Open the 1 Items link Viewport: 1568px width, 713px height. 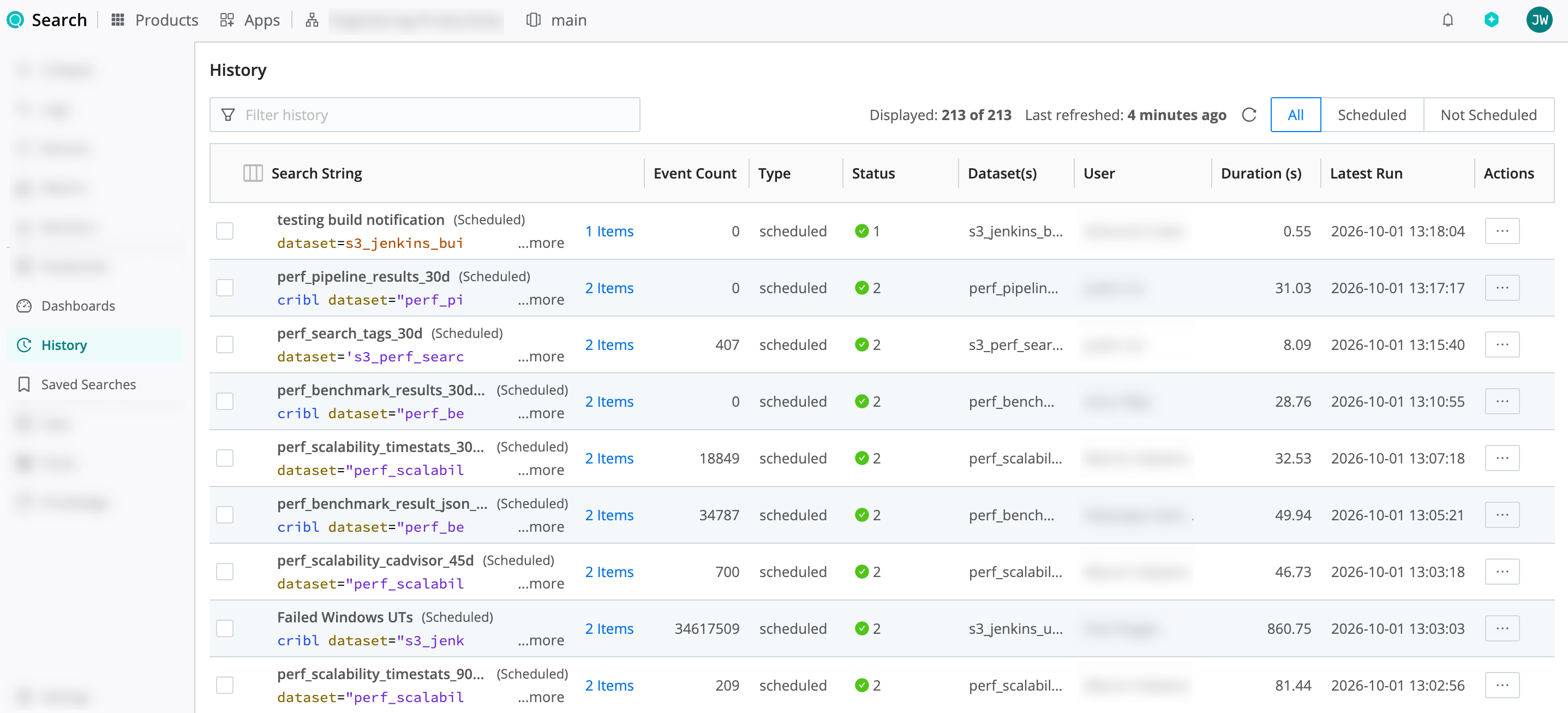click(x=609, y=231)
